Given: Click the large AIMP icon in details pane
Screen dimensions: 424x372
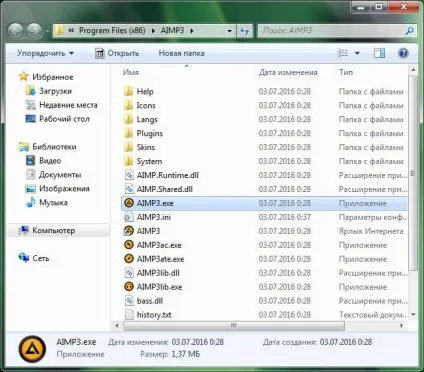Looking at the screenshot, I should [32, 349].
